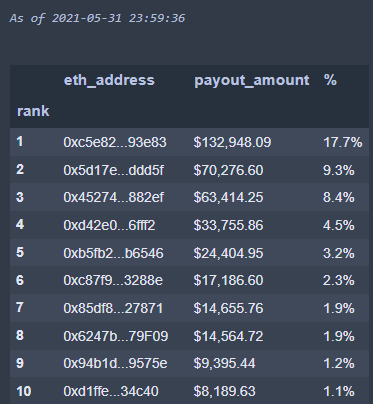The image size is (373, 404).
Task: Click the 17.7% percentage cell
Action: coord(343,142)
